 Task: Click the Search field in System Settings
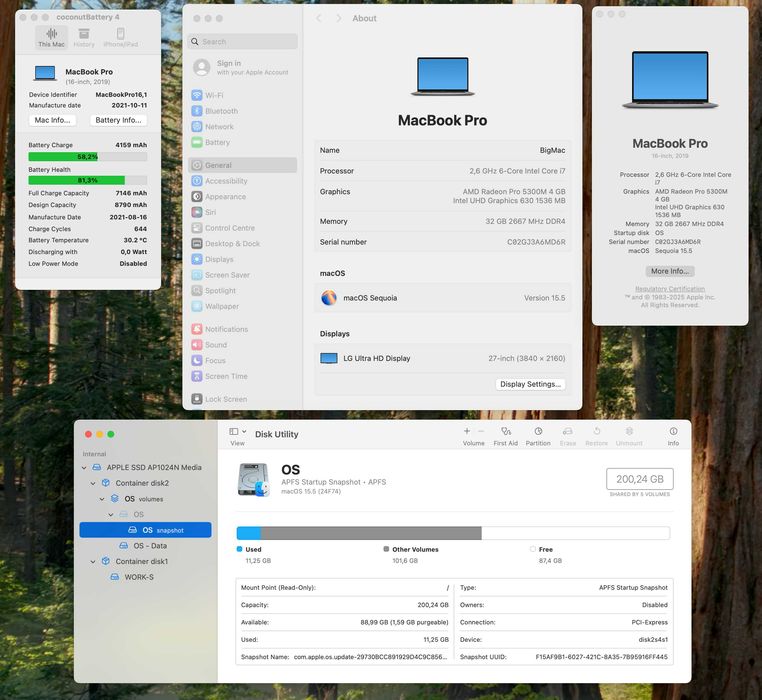242,42
